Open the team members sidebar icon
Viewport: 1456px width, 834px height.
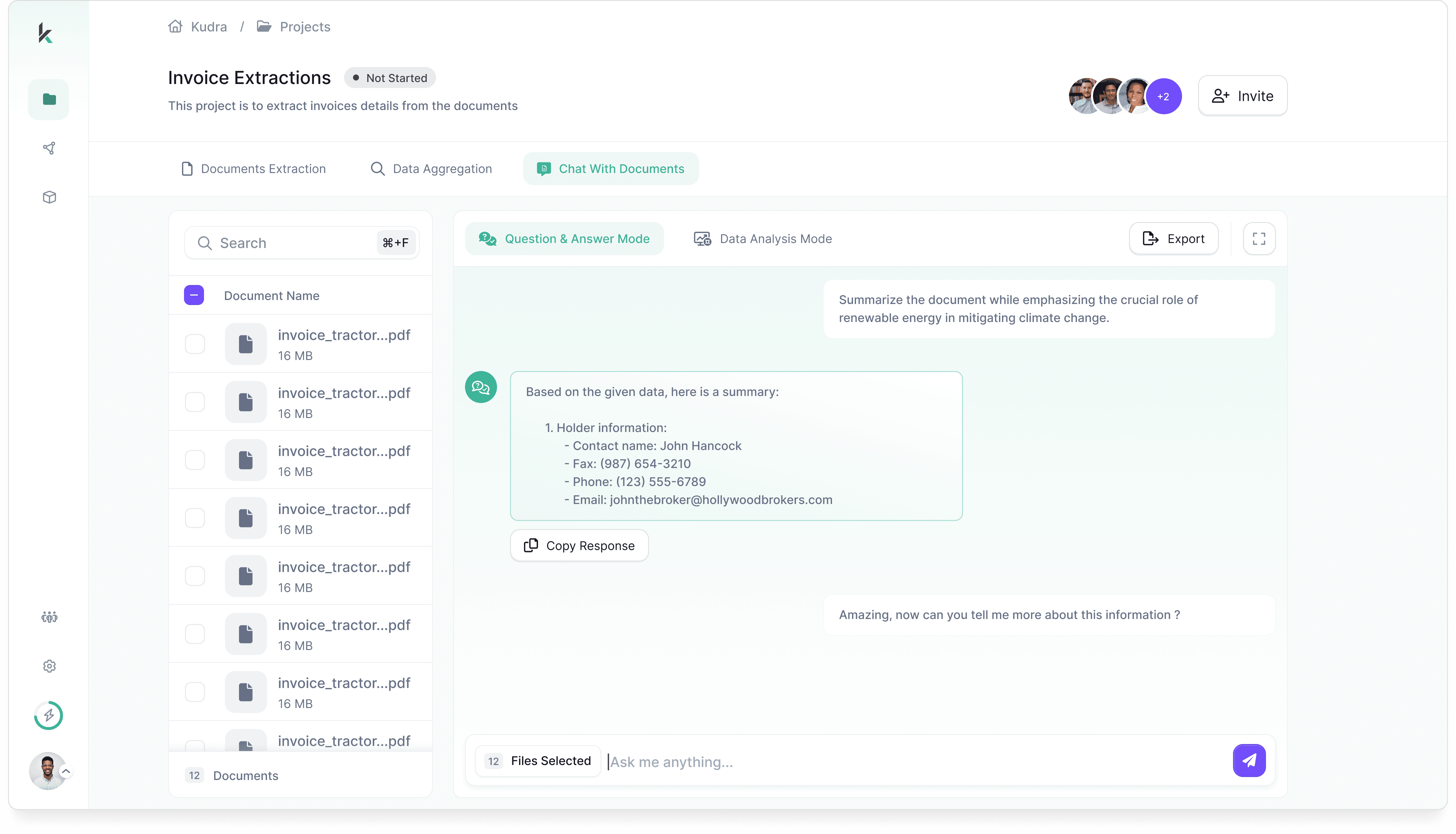[49, 617]
